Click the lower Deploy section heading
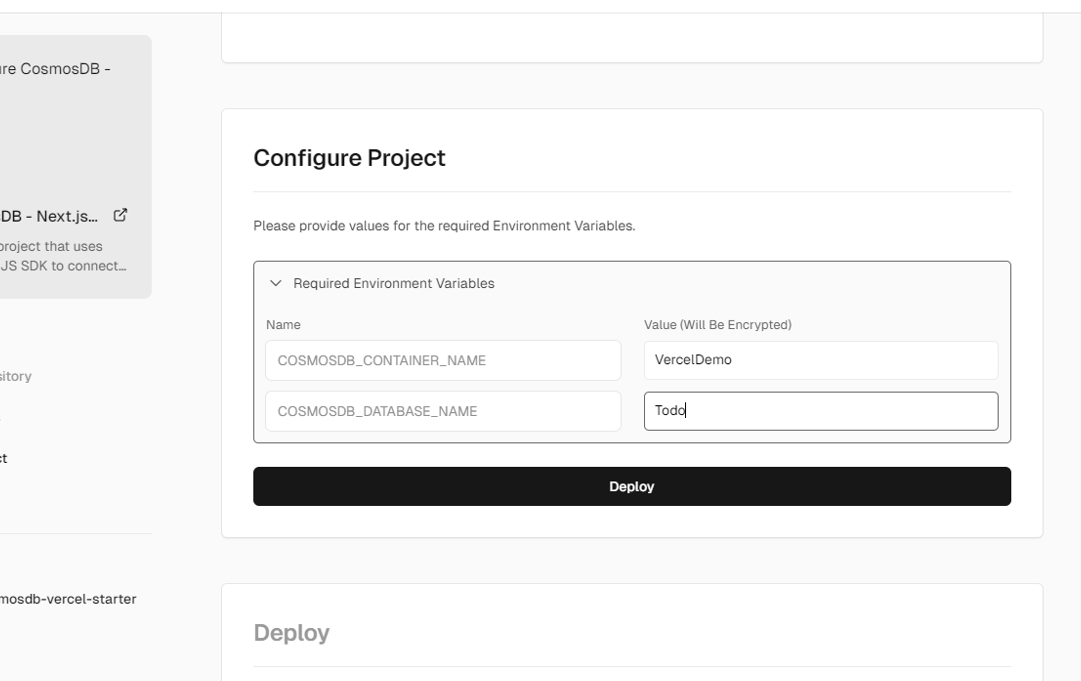The width and height of the screenshot is (1081, 681). (x=292, y=633)
